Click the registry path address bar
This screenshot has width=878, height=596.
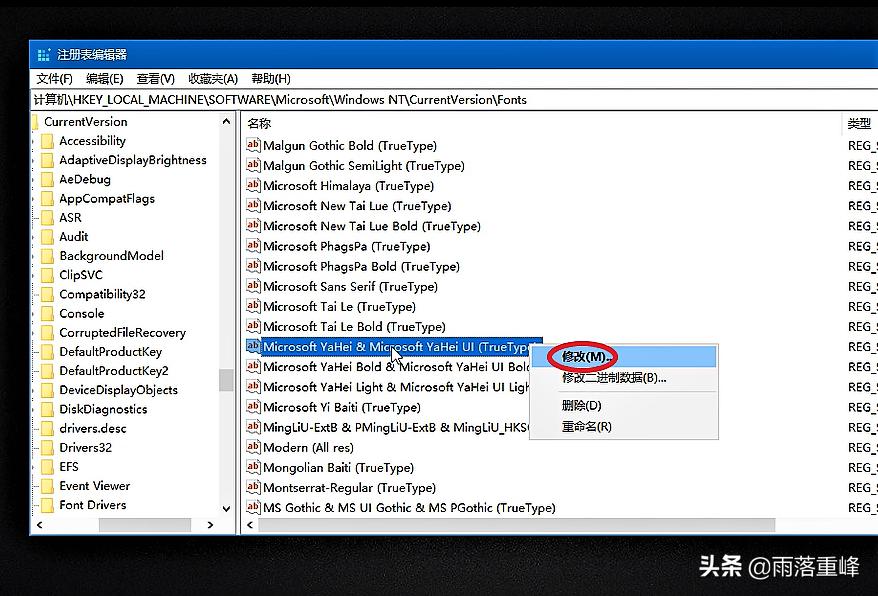pos(400,99)
